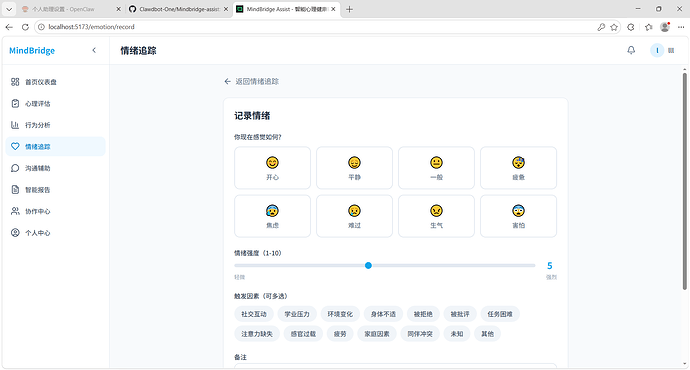Open the favorites list icon
690x370 pixels.
coord(648,27)
